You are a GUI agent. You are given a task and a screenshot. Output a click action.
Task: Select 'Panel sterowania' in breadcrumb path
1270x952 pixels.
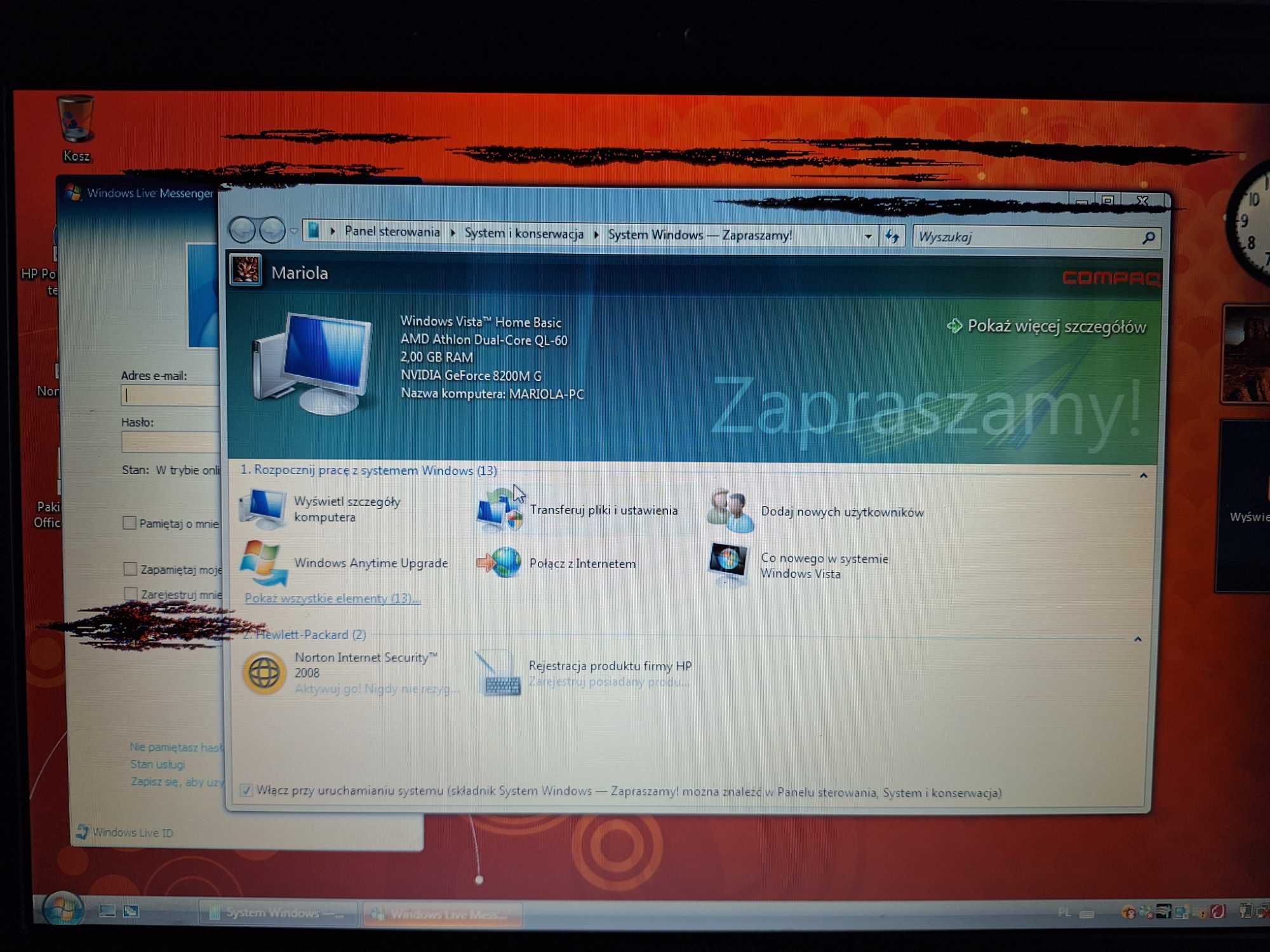pyautogui.click(x=392, y=232)
